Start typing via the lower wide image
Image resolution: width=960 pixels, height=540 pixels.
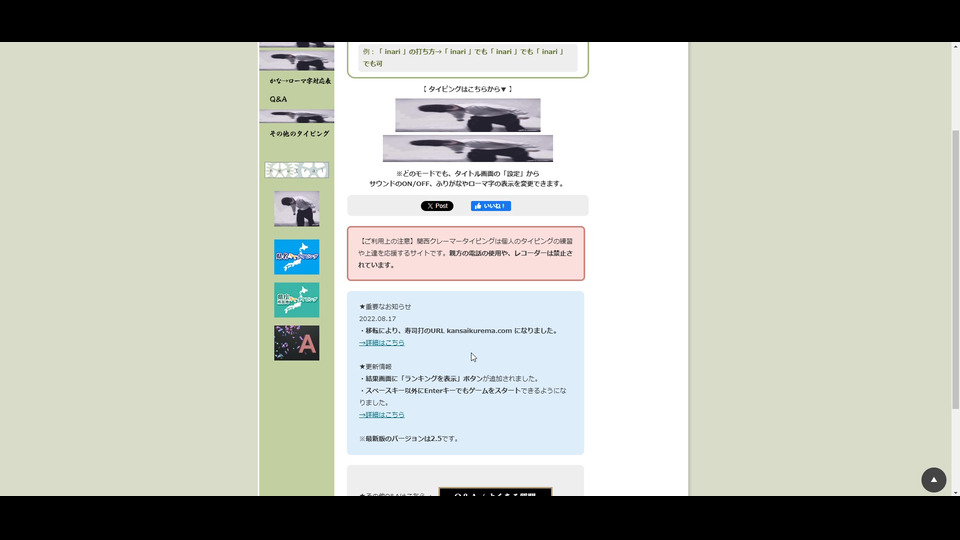click(x=468, y=149)
